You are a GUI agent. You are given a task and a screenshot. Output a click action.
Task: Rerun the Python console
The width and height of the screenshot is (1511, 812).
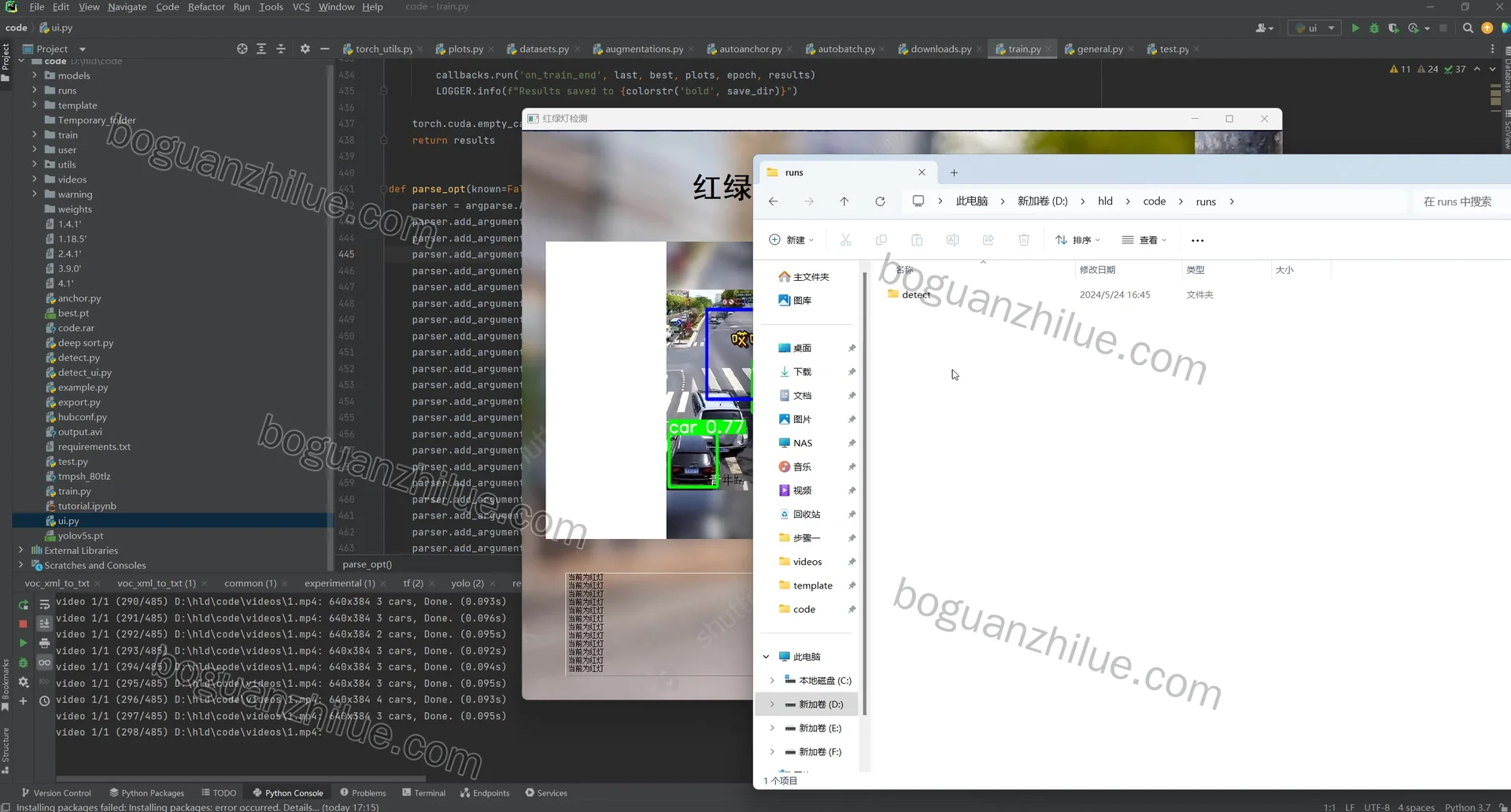(x=24, y=605)
